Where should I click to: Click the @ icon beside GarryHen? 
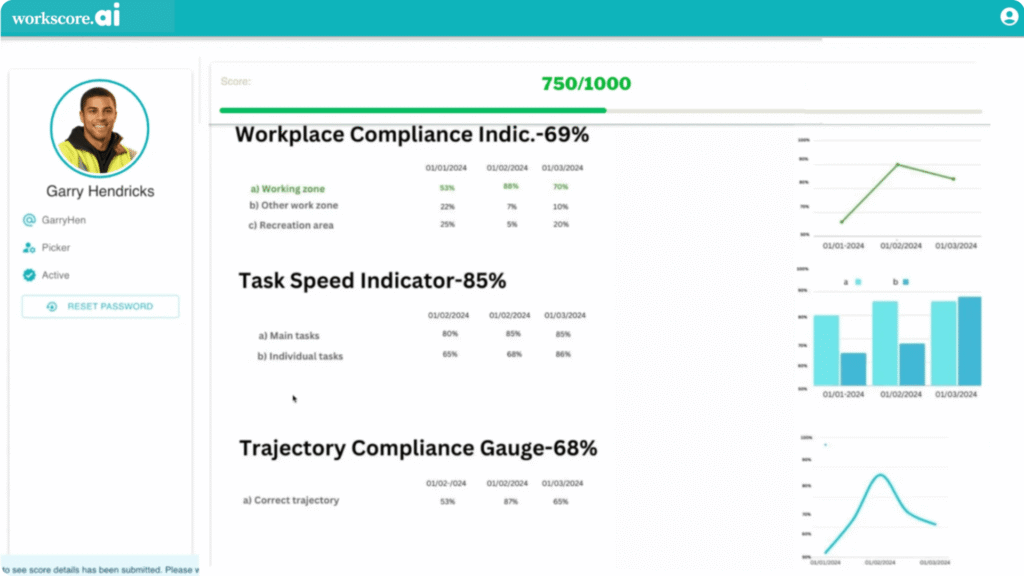pos(29,219)
